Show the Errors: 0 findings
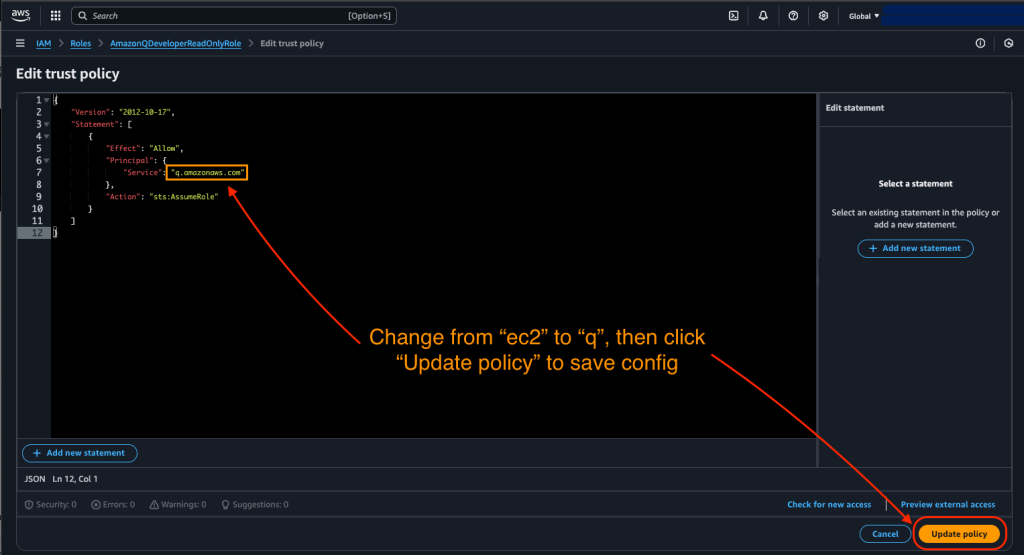The image size is (1024, 555). tap(113, 505)
